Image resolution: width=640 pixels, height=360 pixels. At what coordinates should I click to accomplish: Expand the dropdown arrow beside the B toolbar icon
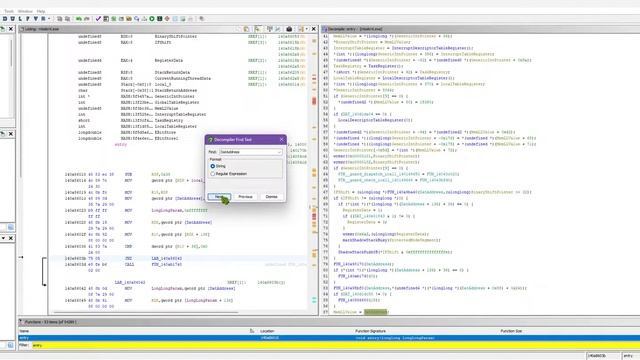[49, 19]
